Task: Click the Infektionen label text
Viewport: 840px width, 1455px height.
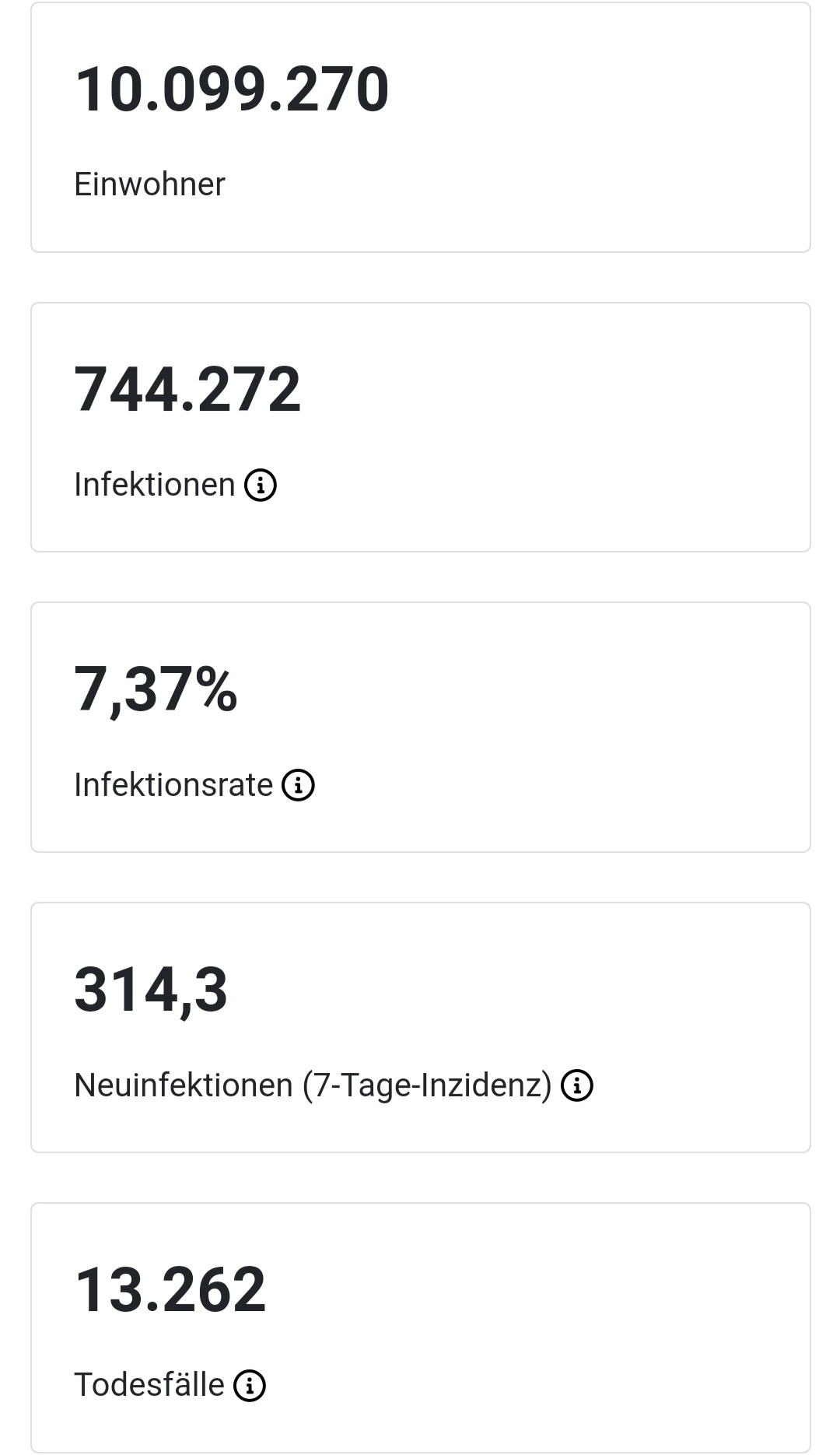Action: pos(154,485)
